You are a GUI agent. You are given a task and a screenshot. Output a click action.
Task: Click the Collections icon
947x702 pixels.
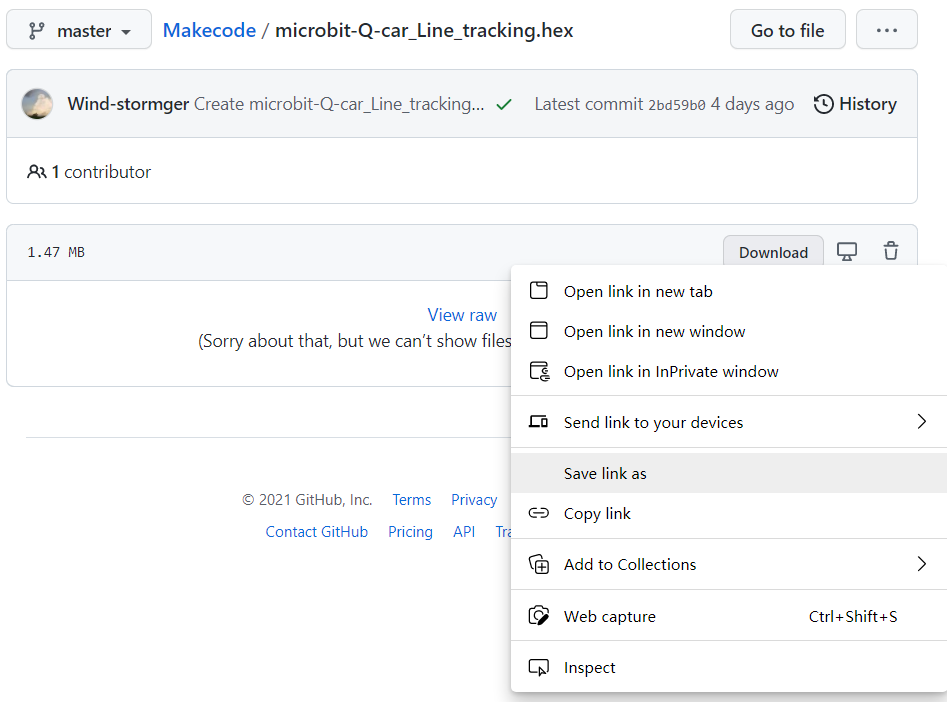[x=539, y=564]
